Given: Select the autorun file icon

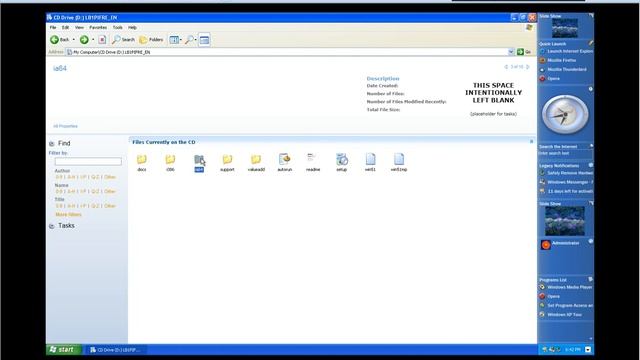Looking at the screenshot, I should pyautogui.click(x=284, y=162).
